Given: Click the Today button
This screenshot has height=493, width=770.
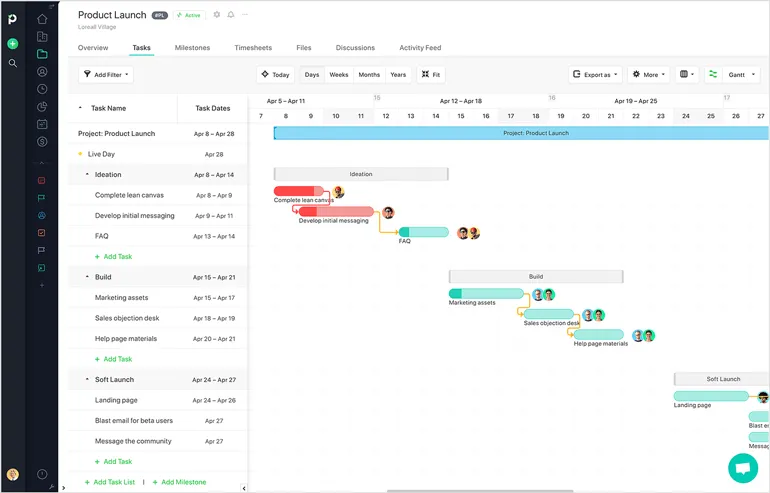Looking at the screenshot, I should click(275, 75).
